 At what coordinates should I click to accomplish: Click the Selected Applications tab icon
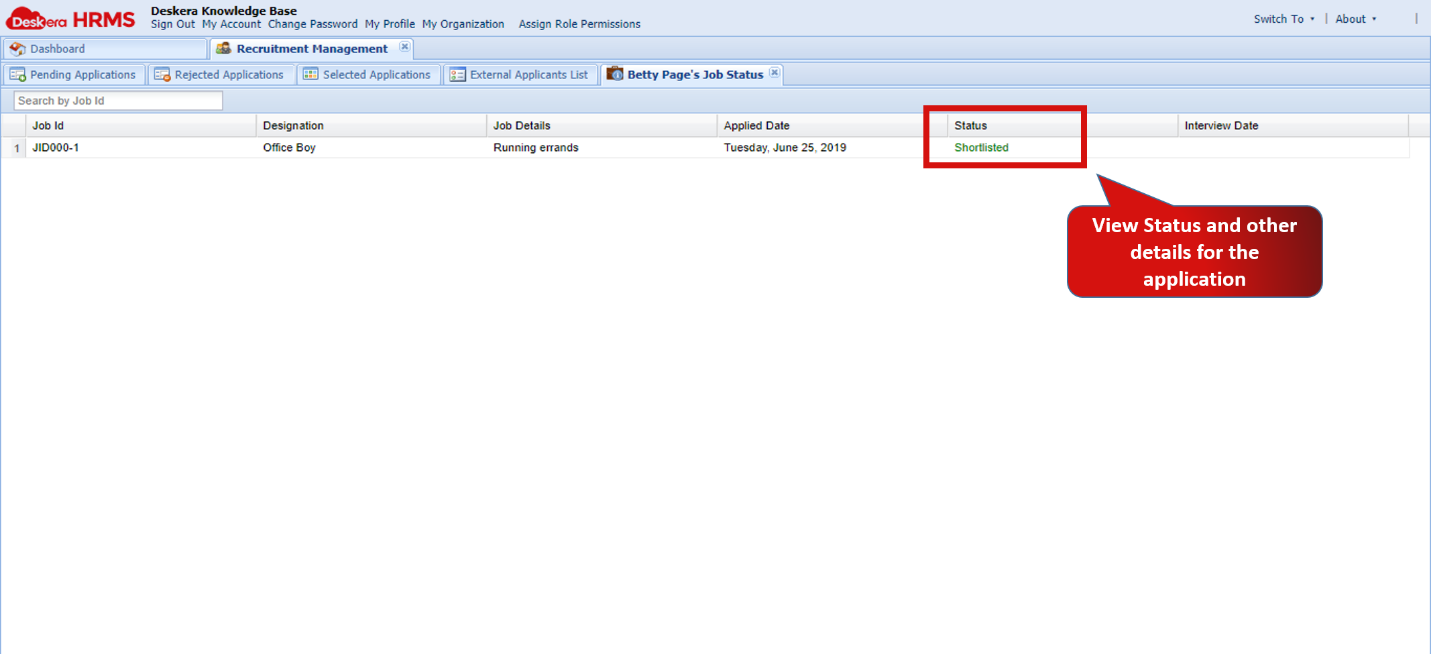pos(311,75)
